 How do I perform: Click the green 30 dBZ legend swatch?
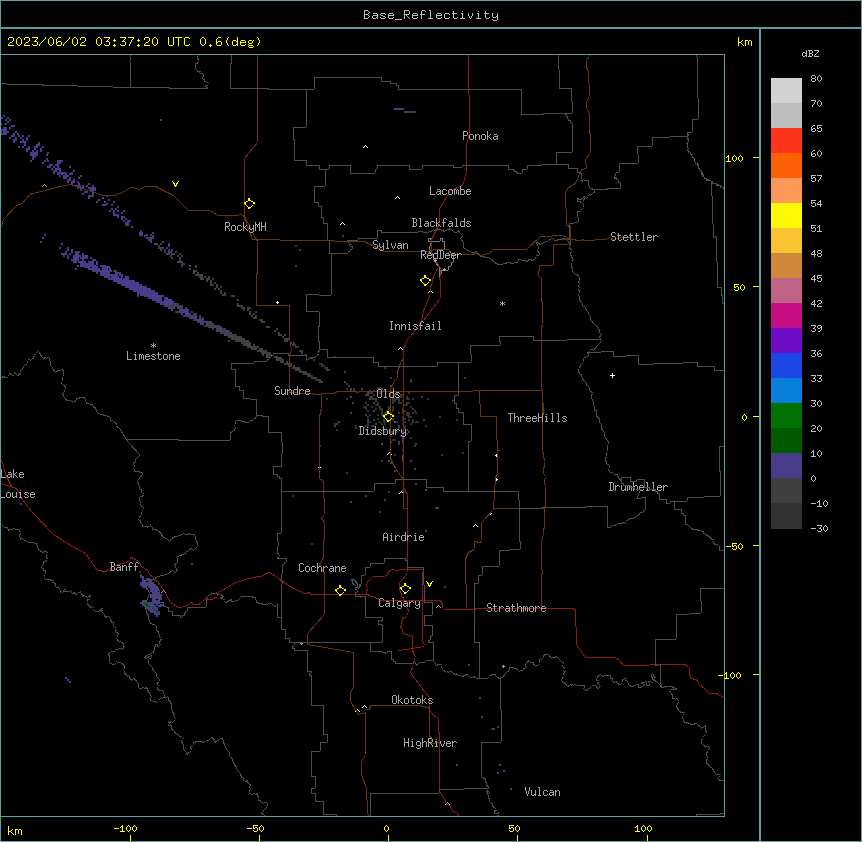786,416
